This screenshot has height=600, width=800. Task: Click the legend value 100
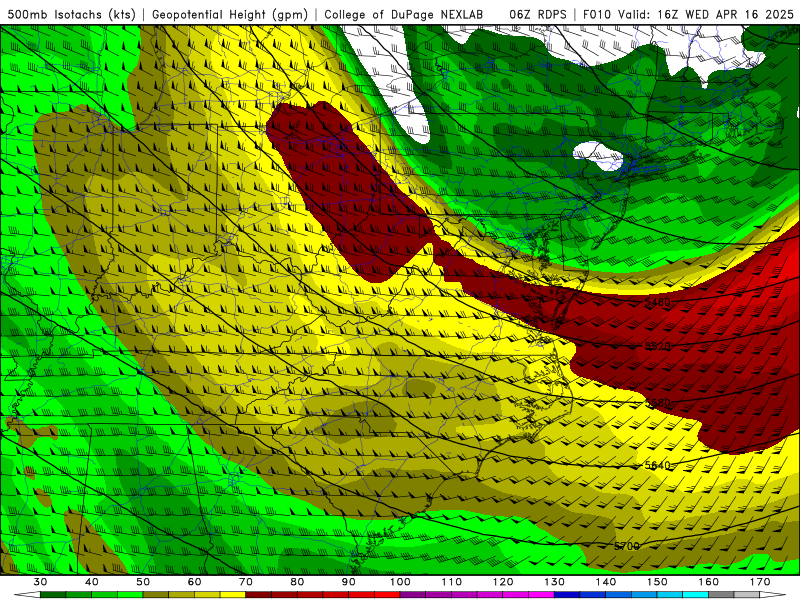click(401, 582)
